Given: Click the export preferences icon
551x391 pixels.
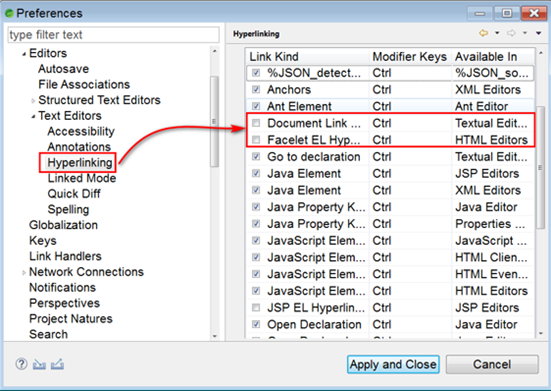Looking at the screenshot, I should (57, 364).
